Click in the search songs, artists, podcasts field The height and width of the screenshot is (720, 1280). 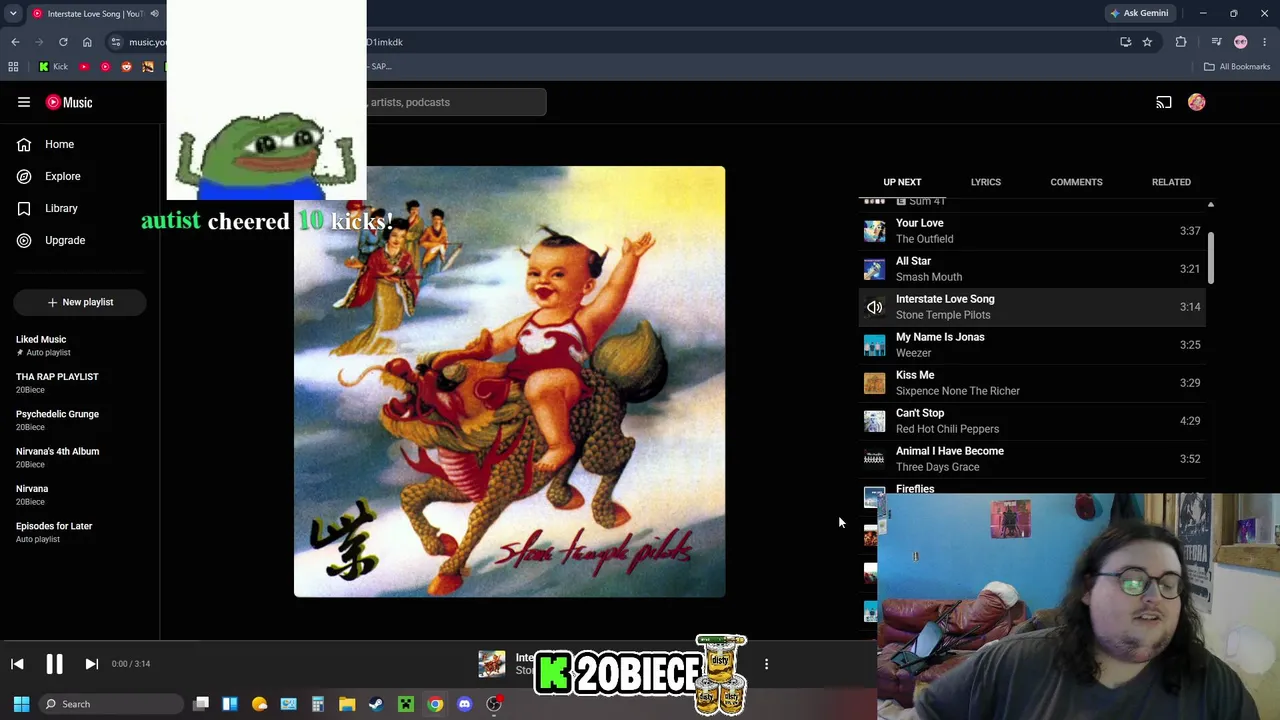tap(456, 102)
